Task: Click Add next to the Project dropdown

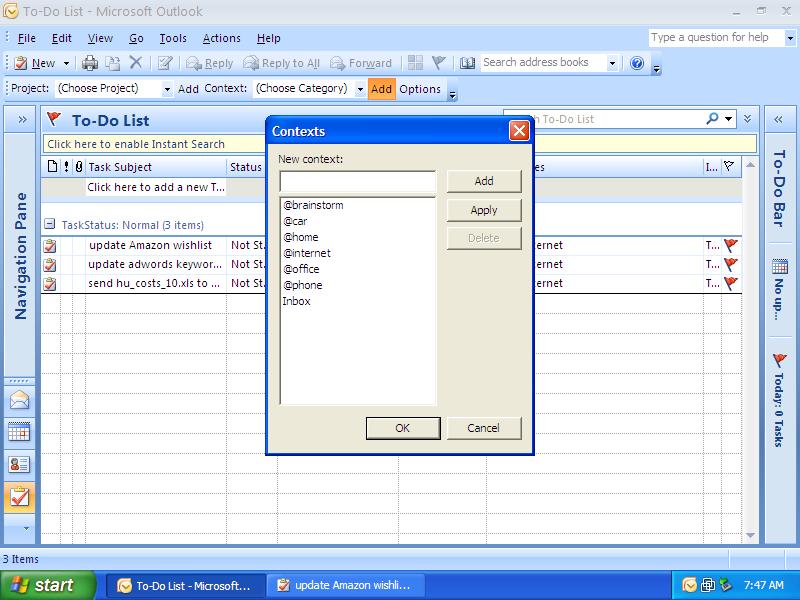Action: 188,89
